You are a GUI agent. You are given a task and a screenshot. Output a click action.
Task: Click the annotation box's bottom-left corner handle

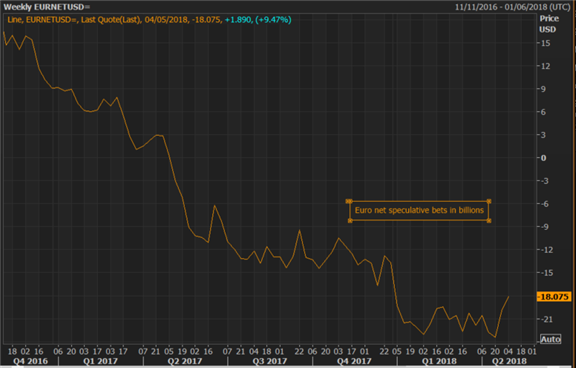click(x=350, y=220)
